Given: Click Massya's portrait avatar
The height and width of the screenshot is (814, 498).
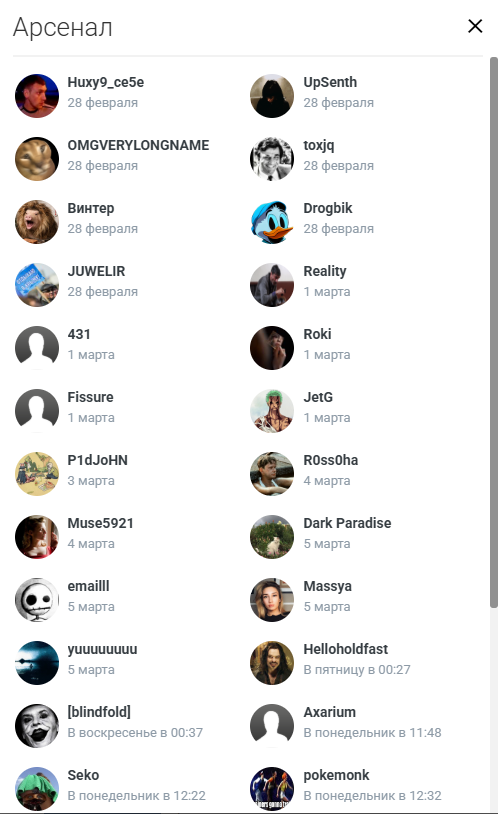Looking at the screenshot, I should 272,600.
